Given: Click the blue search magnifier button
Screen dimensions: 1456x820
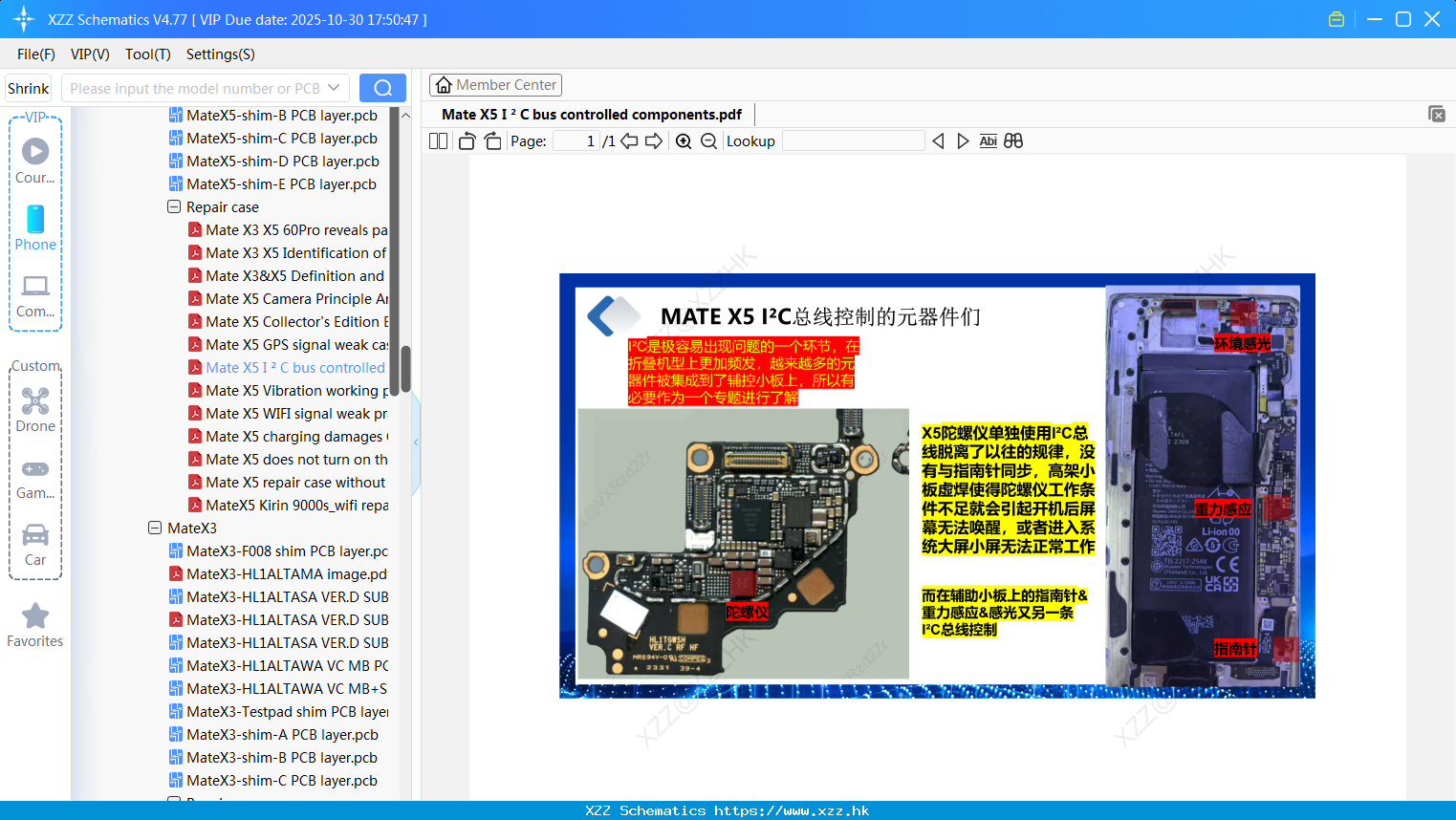Looking at the screenshot, I should [x=382, y=88].
